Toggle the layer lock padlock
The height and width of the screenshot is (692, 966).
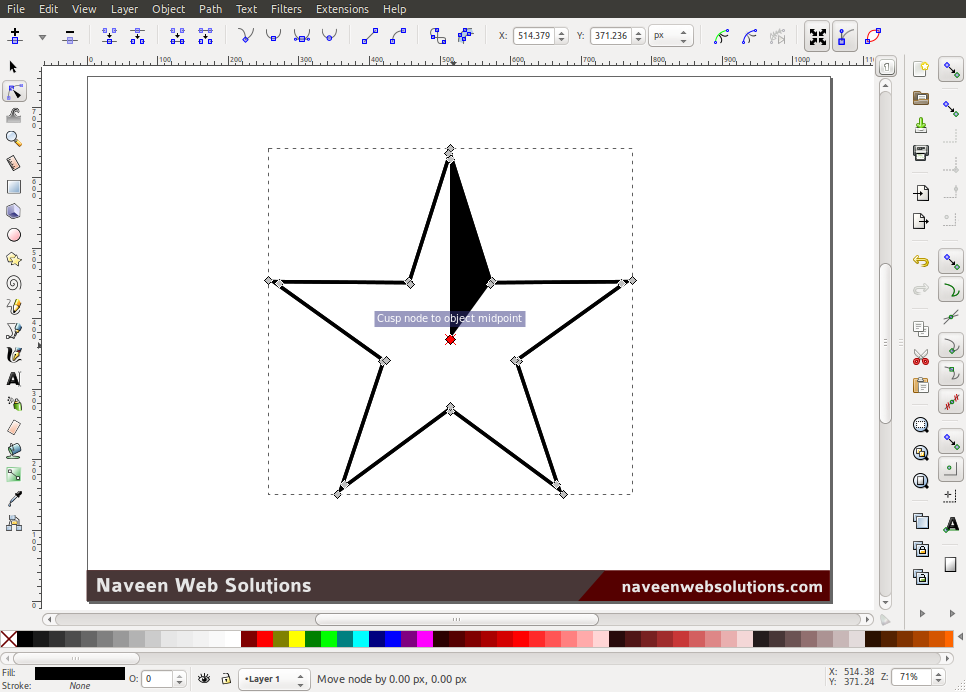pos(227,679)
